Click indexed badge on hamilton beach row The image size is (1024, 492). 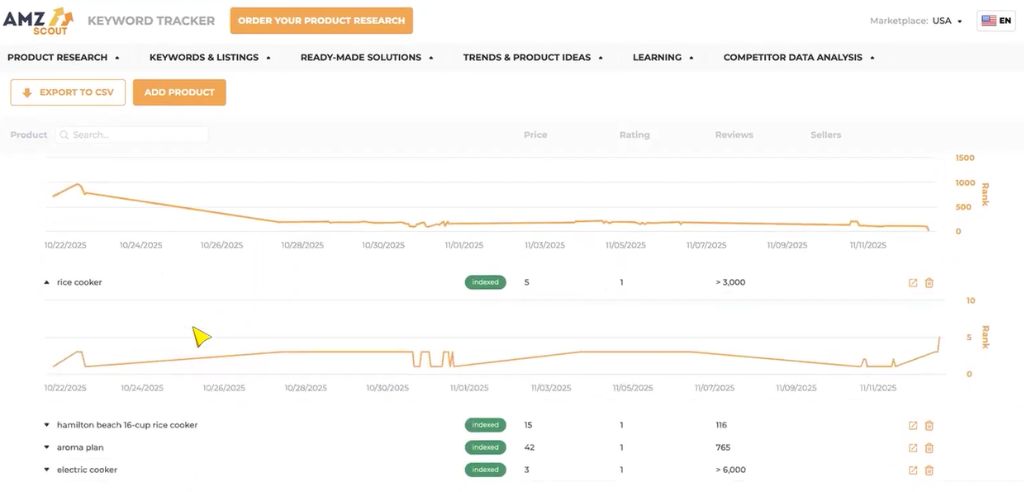[x=485, y=425]
